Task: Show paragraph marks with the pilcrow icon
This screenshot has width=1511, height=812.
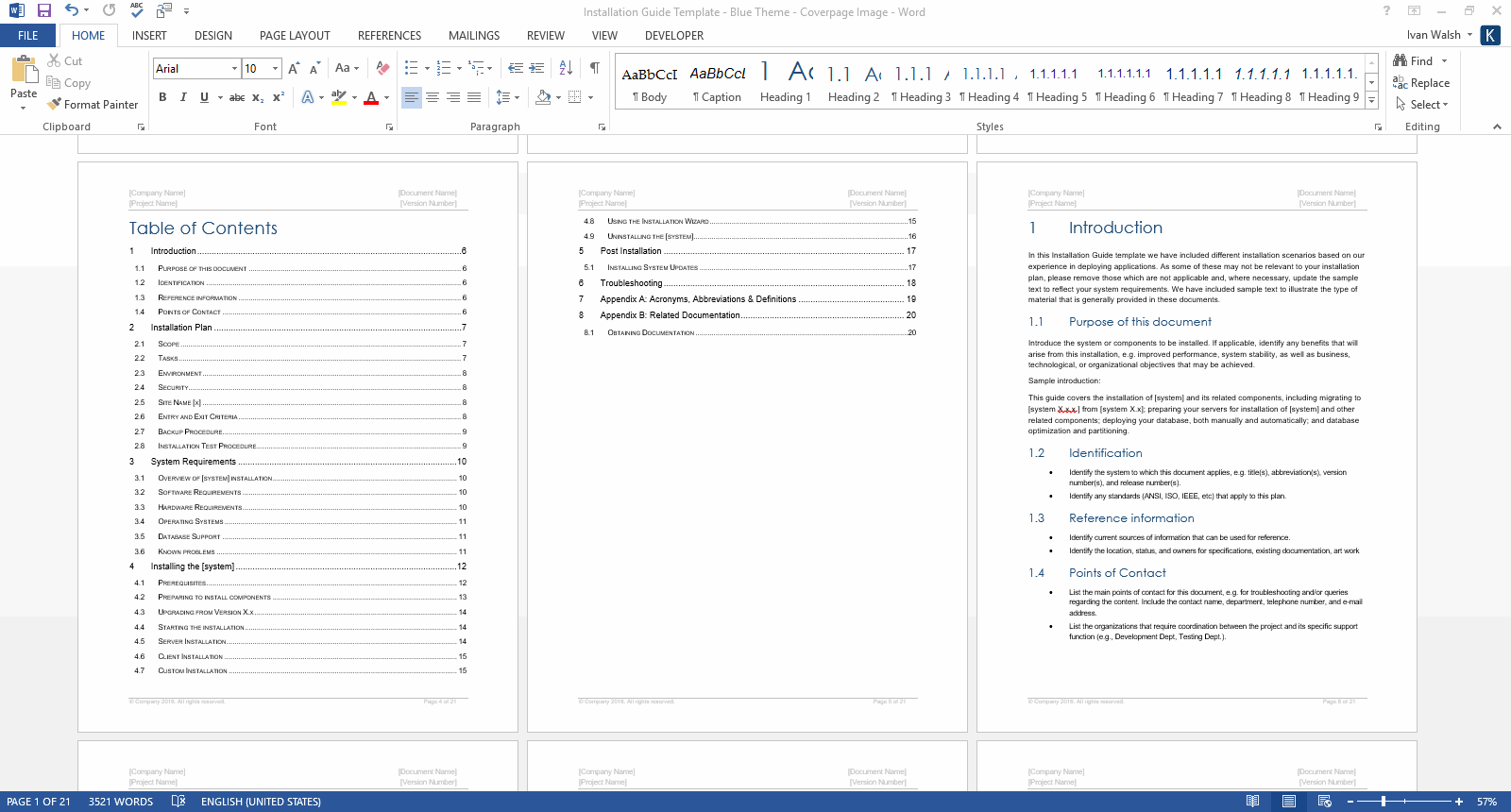Action: pyautogui.click(x=594, y=68)
